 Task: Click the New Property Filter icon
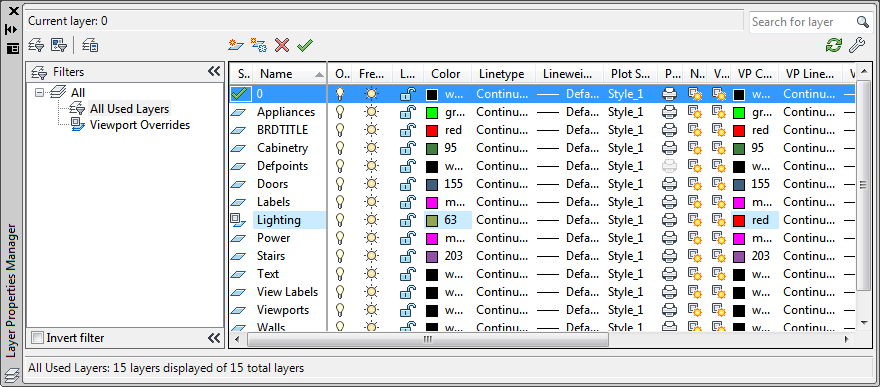[x=36, y=45]
